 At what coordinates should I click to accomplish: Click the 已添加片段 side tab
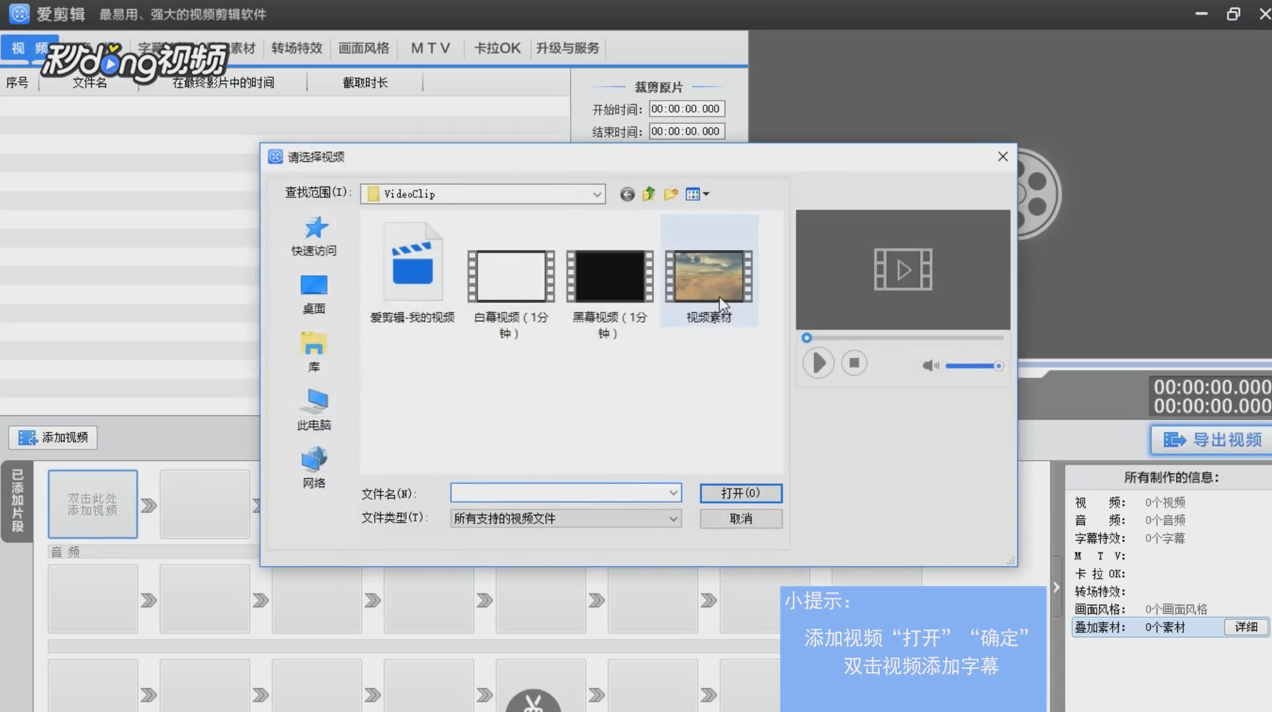[x=17, y=502]
